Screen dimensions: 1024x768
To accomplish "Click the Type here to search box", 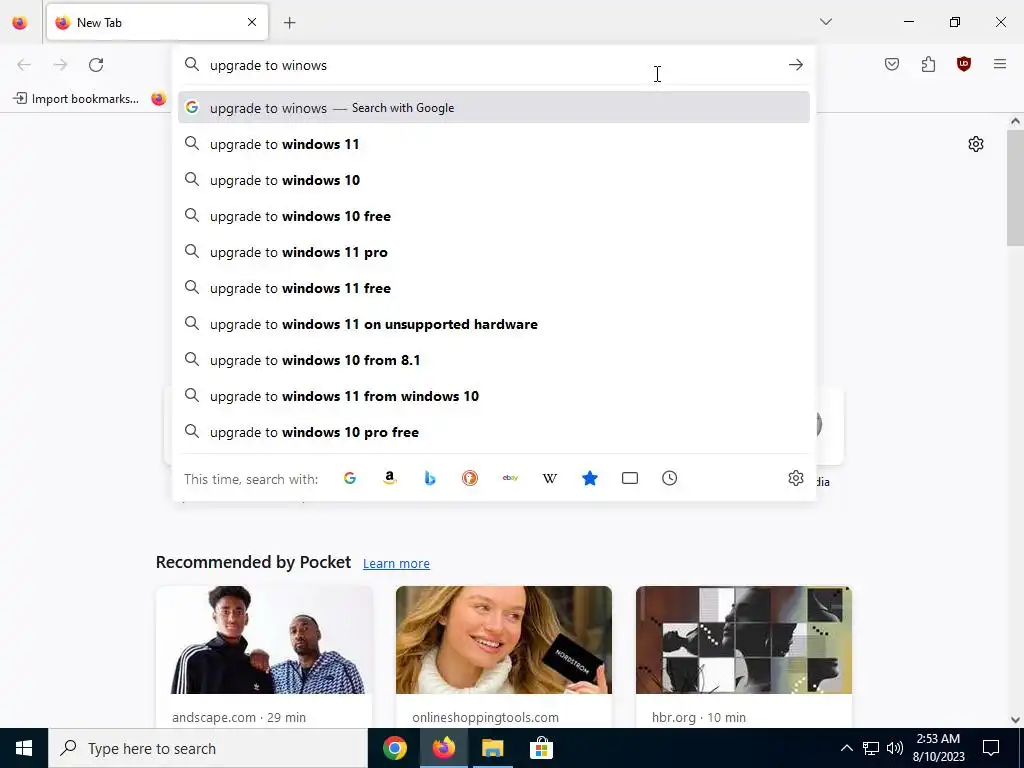I will (208, 748).
